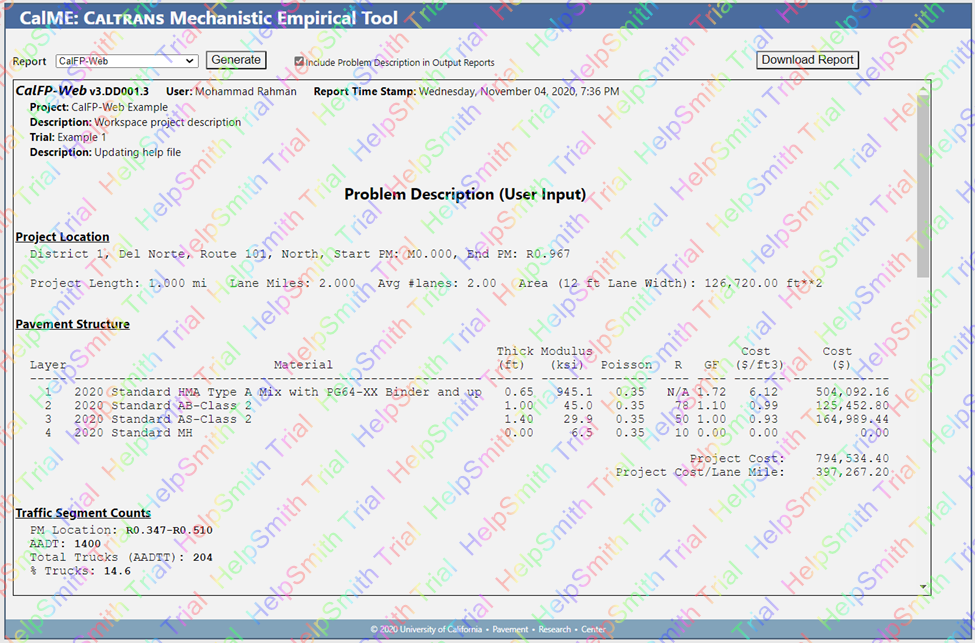Click the report's vertical scrollbar thumb

tap(923, 185)
